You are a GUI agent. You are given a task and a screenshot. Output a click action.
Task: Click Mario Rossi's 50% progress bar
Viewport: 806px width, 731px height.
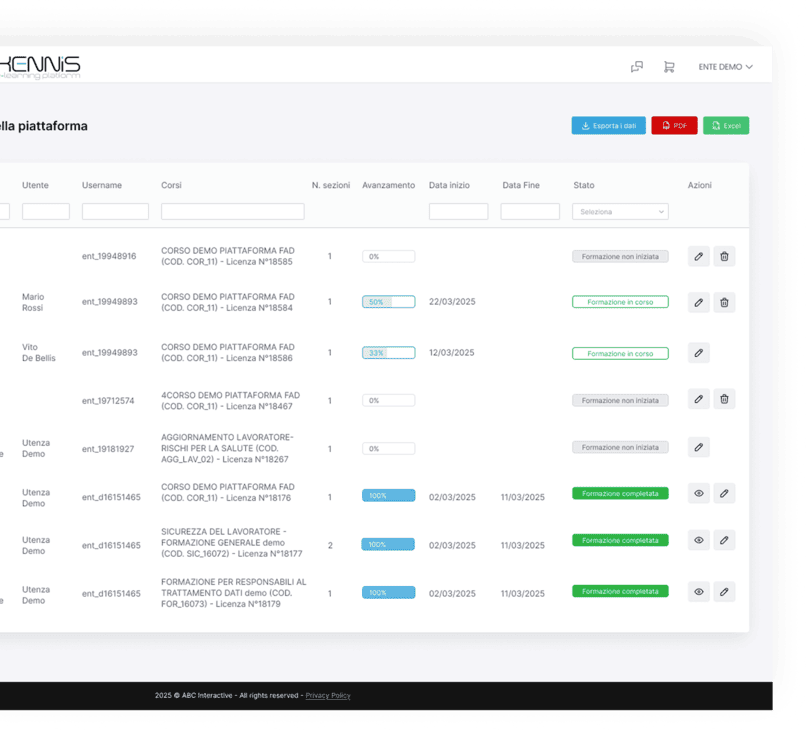click(x=388, y=302)
